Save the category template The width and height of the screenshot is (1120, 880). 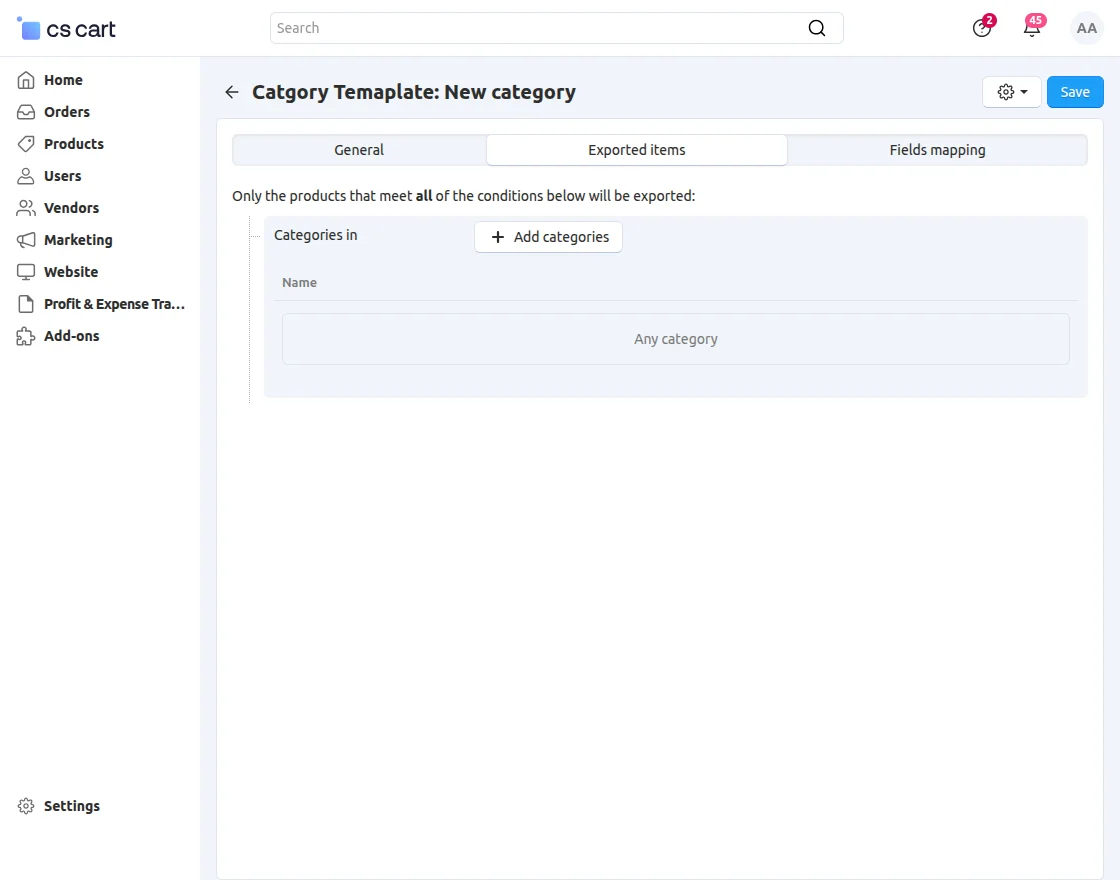click(1074, 91)
